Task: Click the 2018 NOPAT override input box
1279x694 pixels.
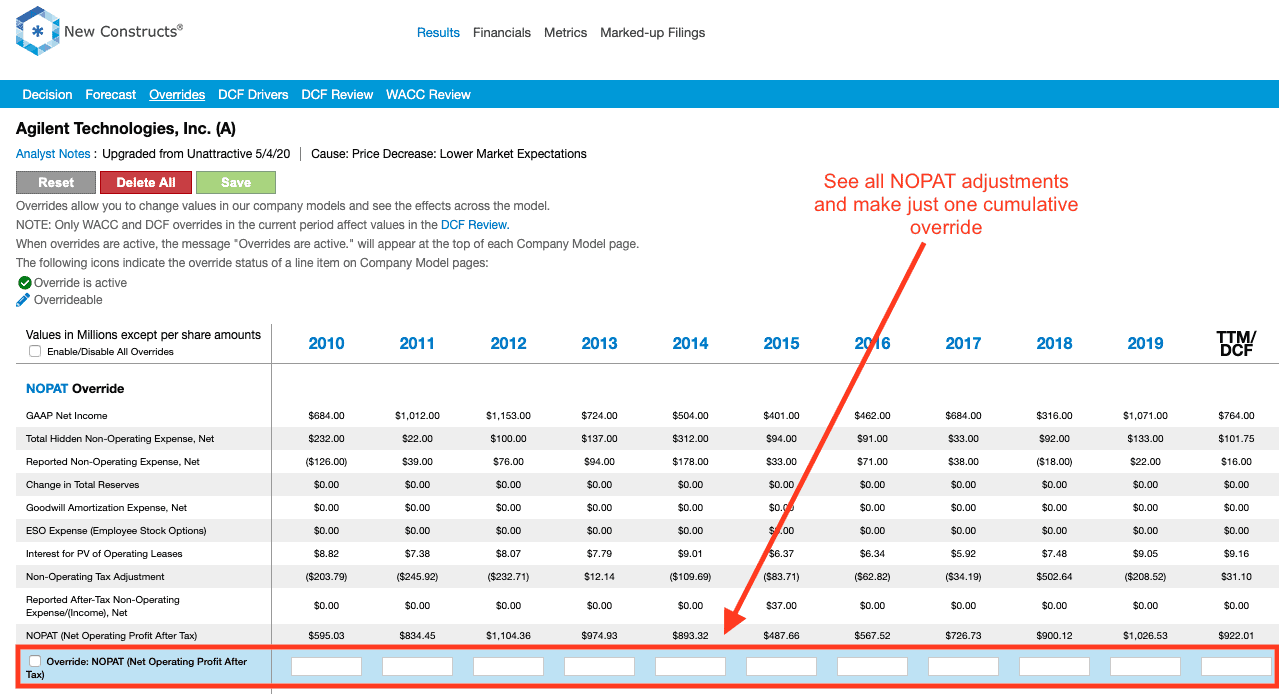Action: (x=1054, y=667)
